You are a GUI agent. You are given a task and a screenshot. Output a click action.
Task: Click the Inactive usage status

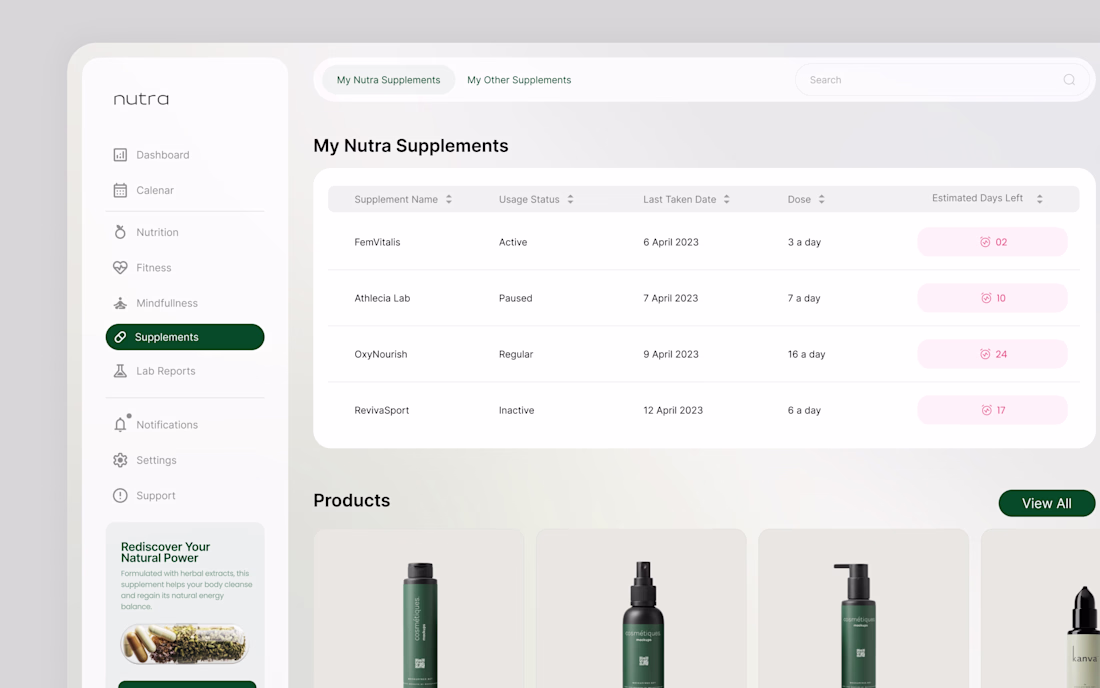pos(516,410)
